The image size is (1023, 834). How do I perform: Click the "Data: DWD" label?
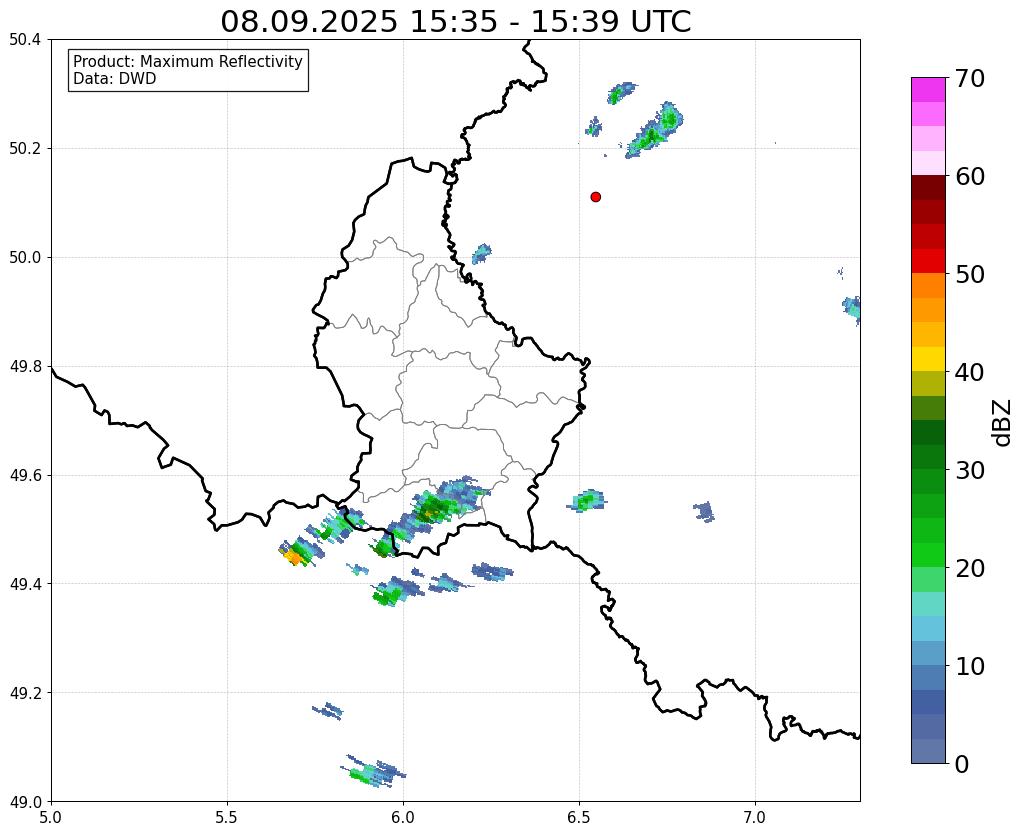(x=114, y=79)
